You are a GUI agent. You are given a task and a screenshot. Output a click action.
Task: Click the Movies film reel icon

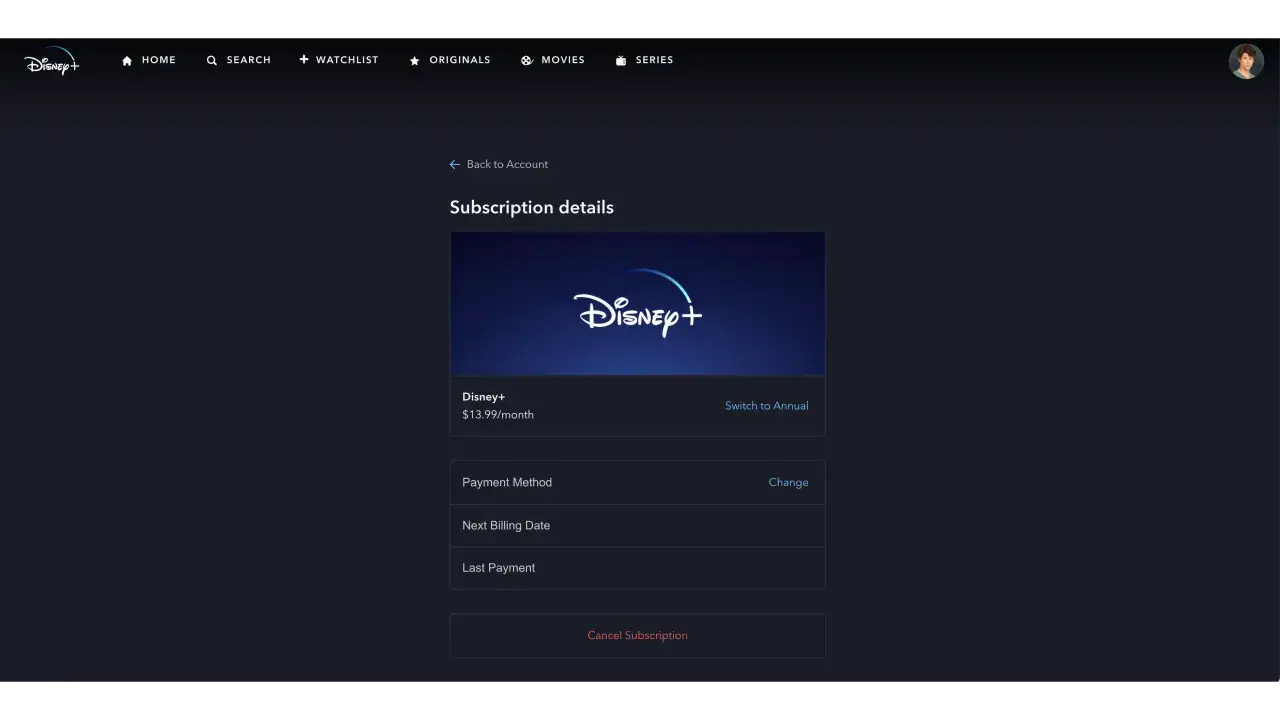[x=527, y=61]
